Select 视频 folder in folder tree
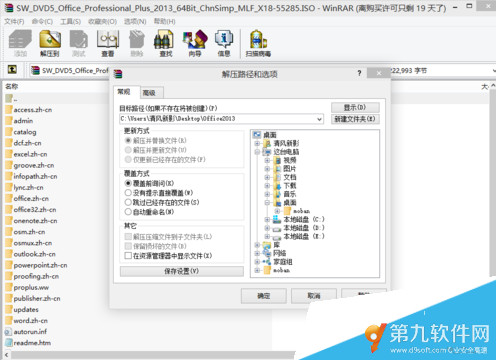 (285, 160)
